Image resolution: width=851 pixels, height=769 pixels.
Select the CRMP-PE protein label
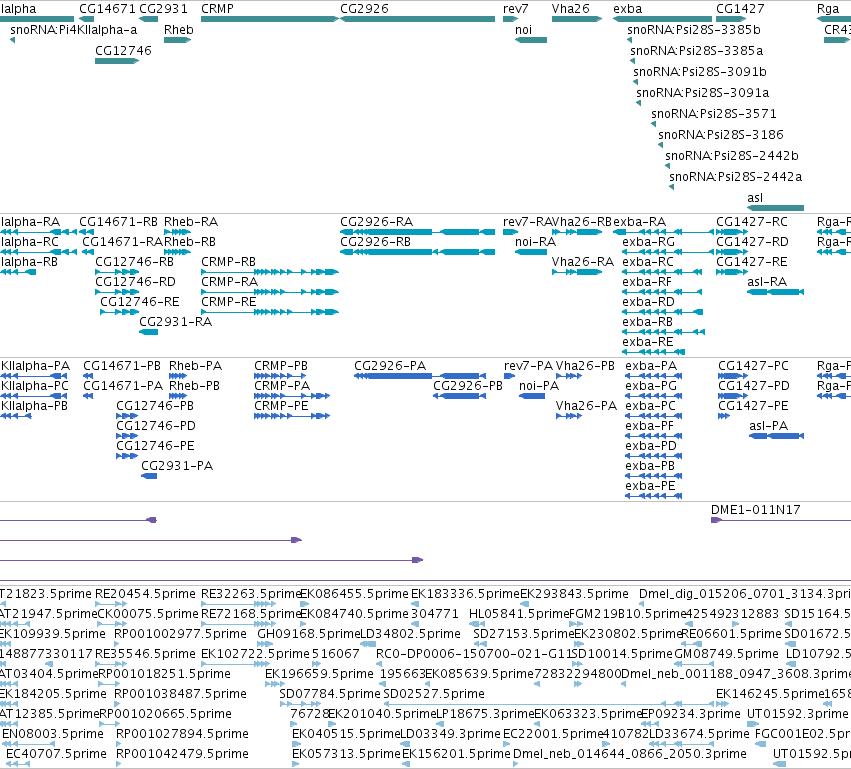(281, 406)
